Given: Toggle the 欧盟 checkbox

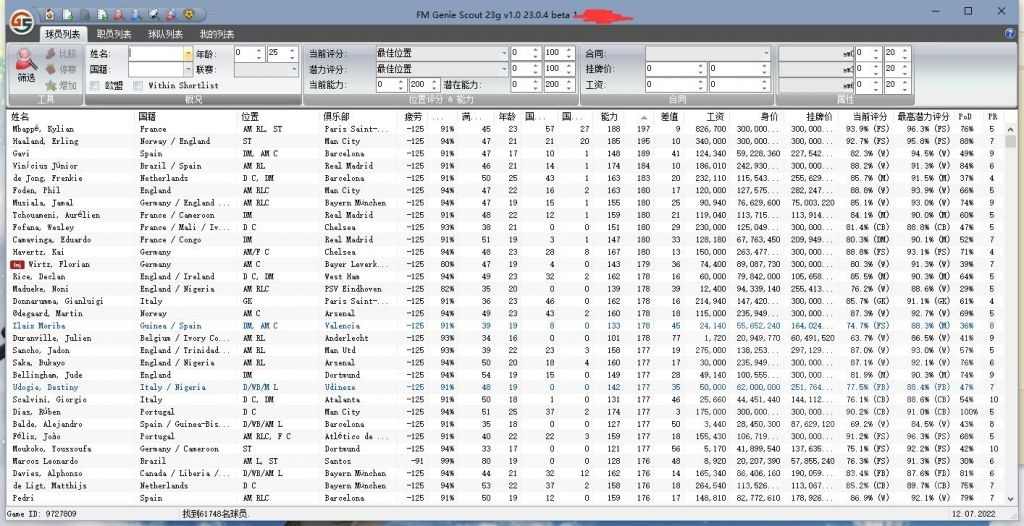Looking at the screenshot, I should 95,86.
